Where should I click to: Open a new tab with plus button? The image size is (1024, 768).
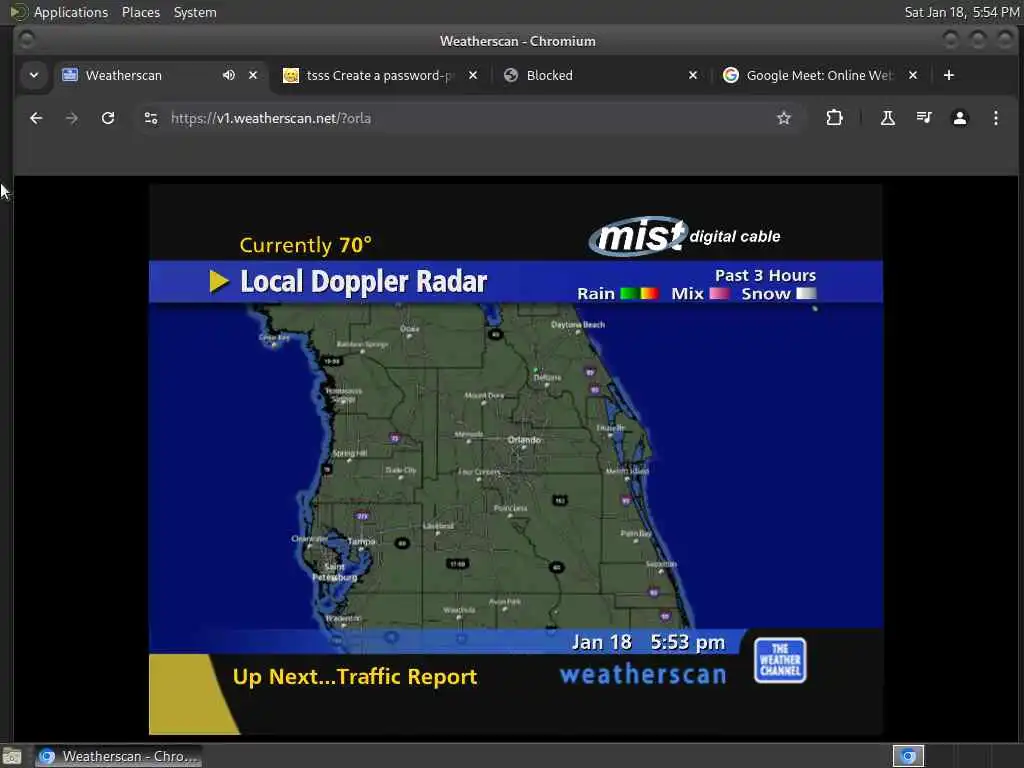point(949,75)
